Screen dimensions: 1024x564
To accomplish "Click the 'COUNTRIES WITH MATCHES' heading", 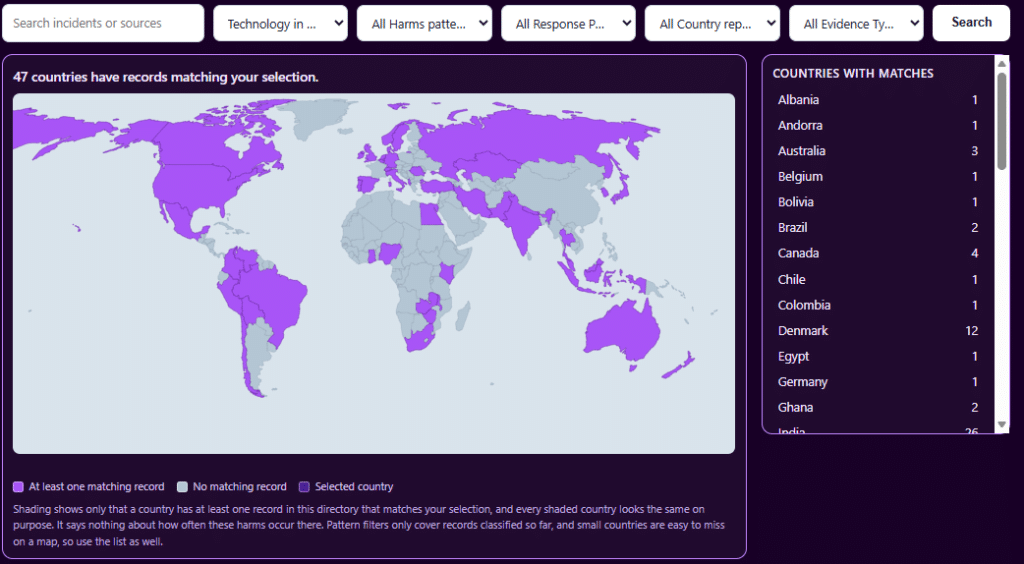I will click(853, 74).
